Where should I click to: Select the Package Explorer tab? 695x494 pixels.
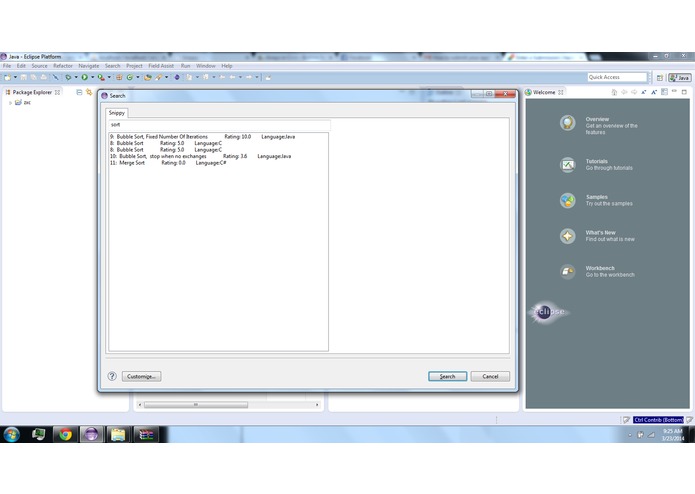pyautogui.click(x=32, y=92)
